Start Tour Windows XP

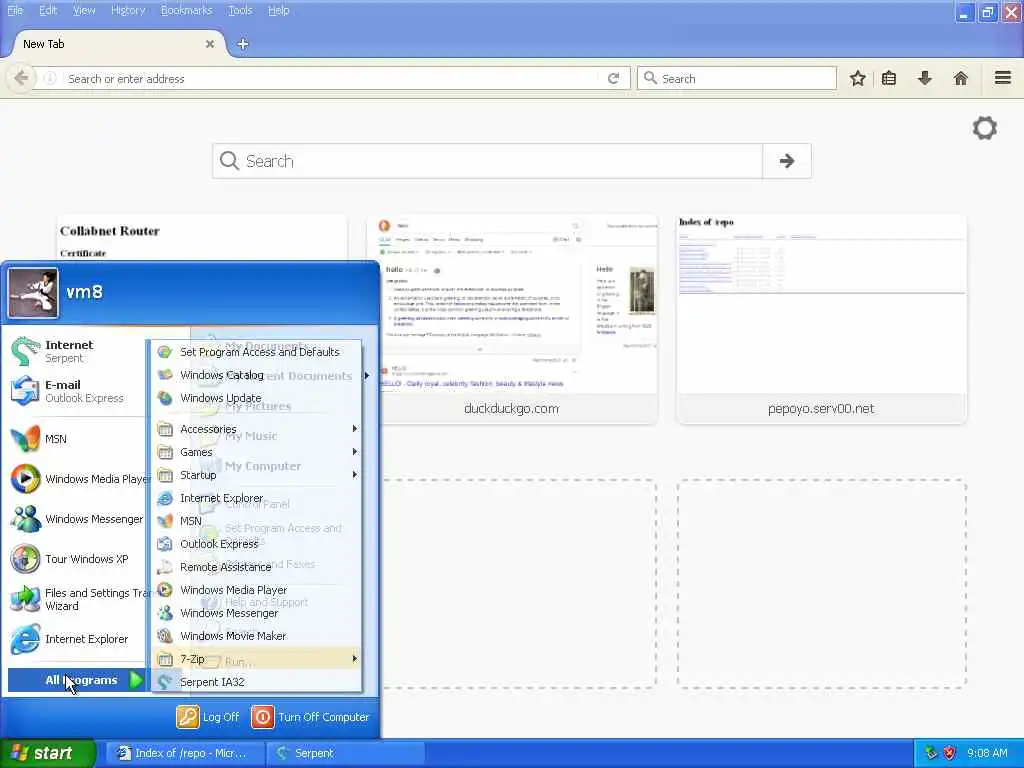click(x=73, y=559)
